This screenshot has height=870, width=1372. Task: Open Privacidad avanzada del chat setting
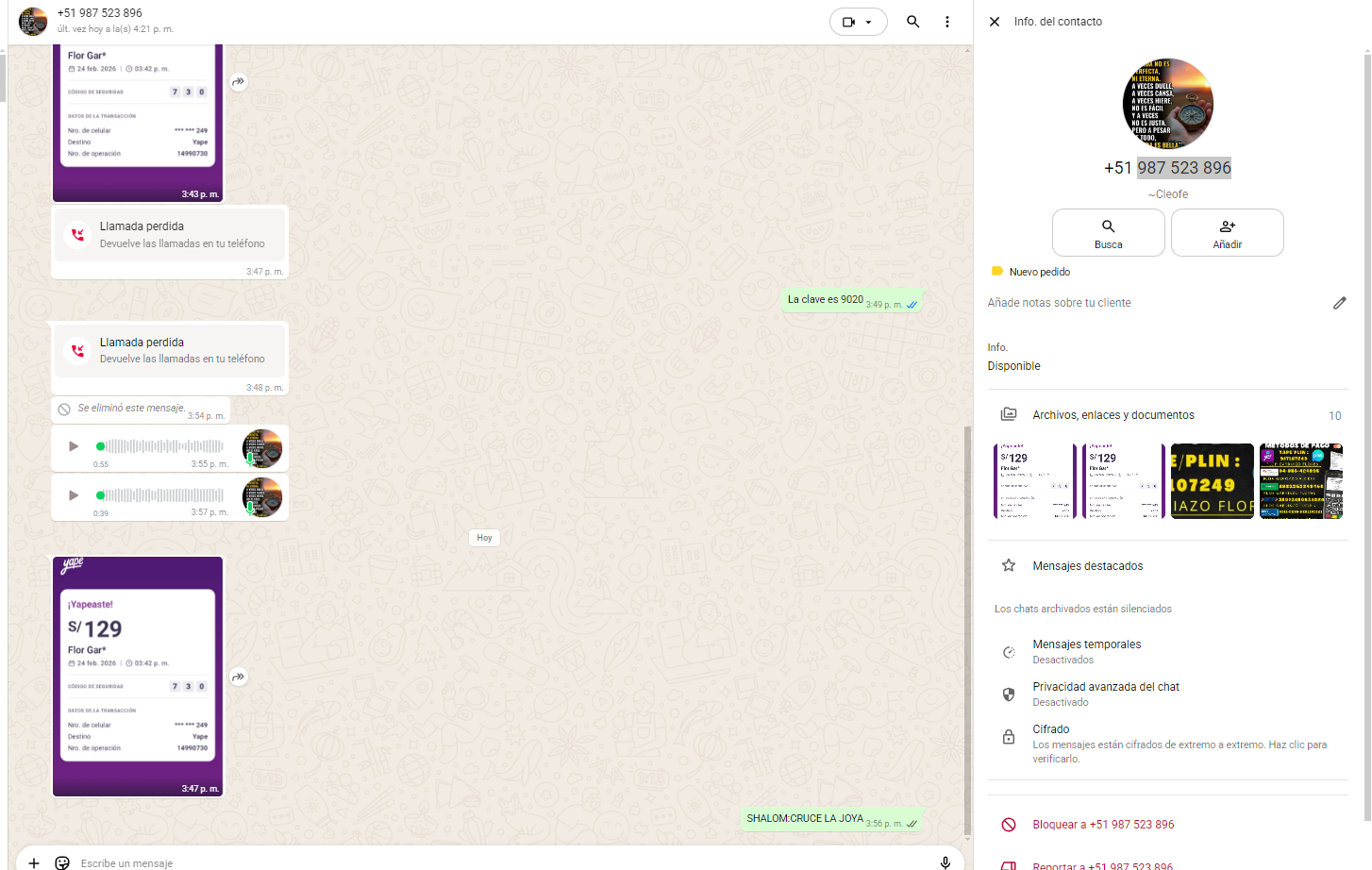point(1105,694)
